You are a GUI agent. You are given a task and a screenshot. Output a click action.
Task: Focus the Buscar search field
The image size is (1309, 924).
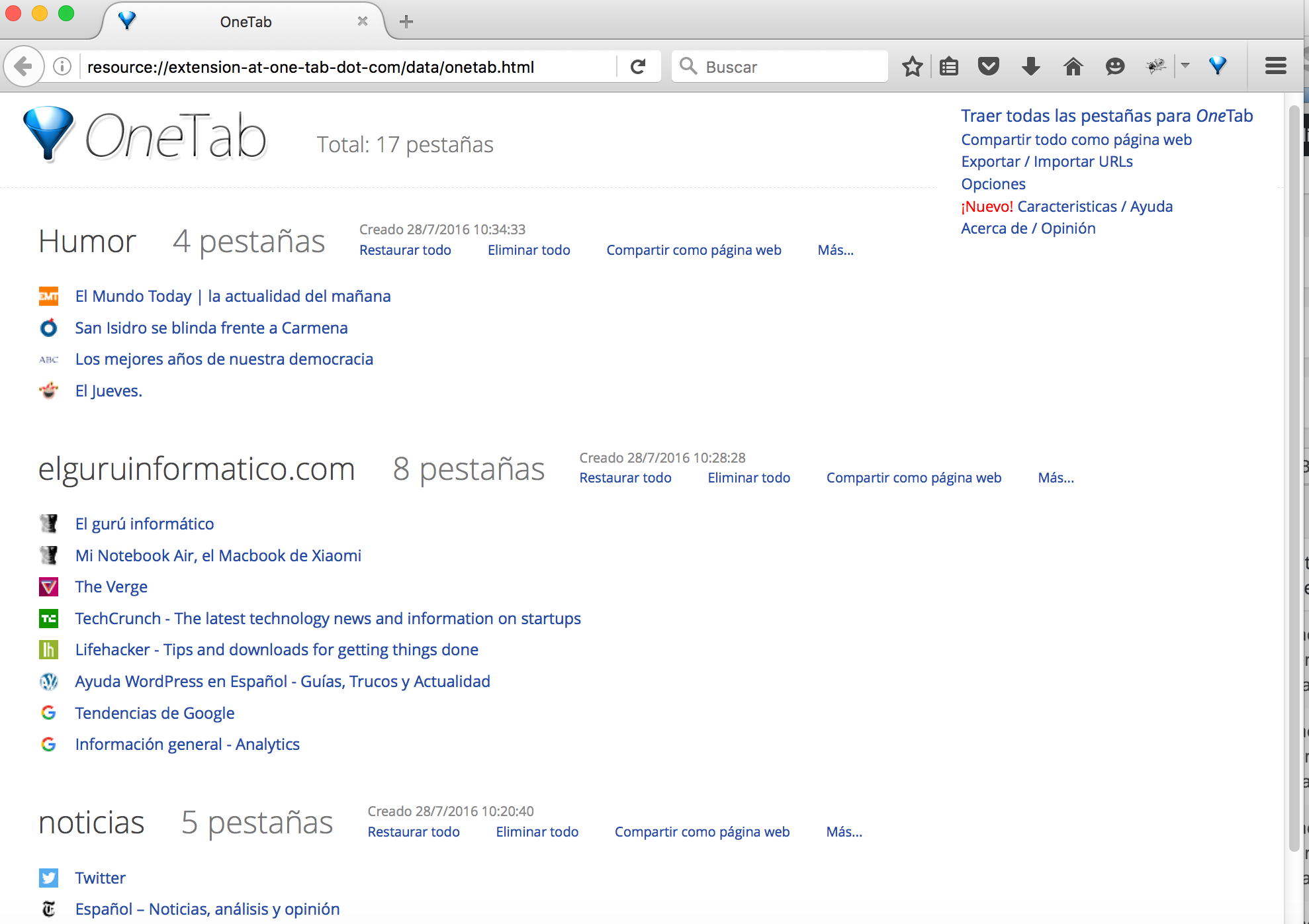point(780,67)
